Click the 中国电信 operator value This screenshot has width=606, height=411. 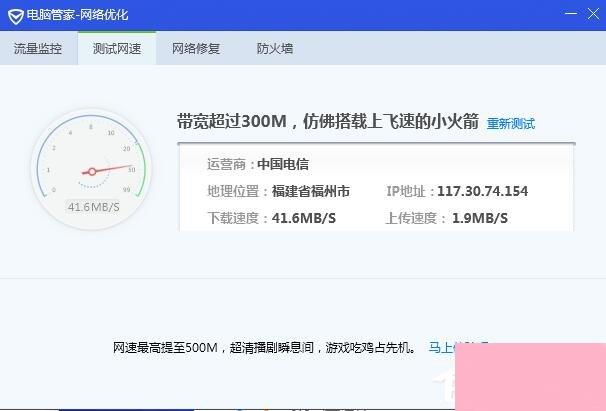click(283, 164)
